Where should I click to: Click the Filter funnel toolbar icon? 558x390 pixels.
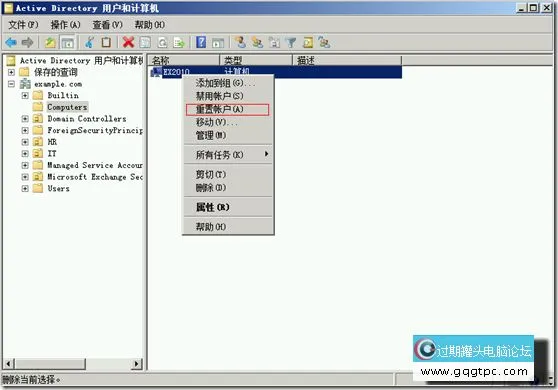pyautogui.click(x=291, y=43)
